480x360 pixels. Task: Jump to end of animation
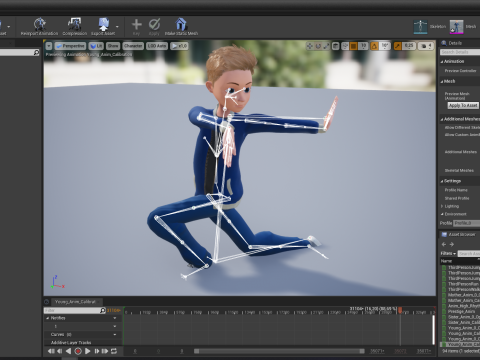coord(105,351)
